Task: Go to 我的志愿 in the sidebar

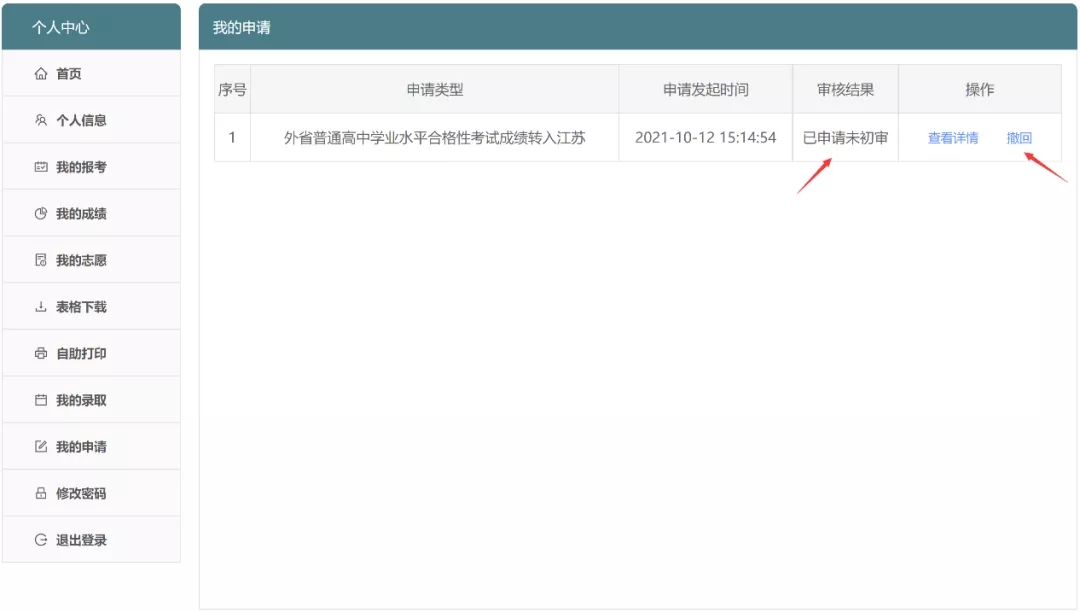Action: point(81,260)
